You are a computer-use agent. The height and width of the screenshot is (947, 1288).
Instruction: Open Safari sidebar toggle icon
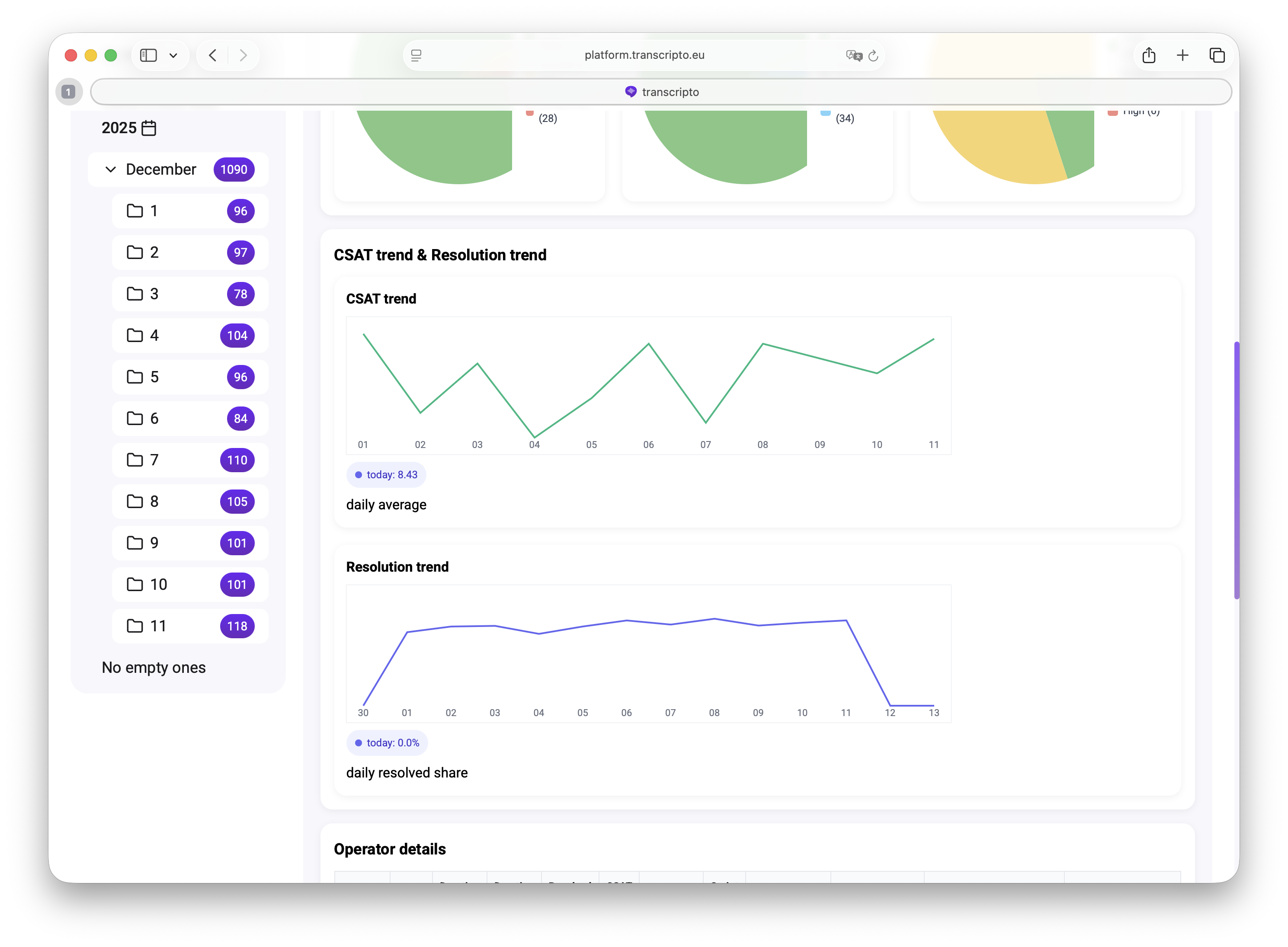(x=148, y=55)
